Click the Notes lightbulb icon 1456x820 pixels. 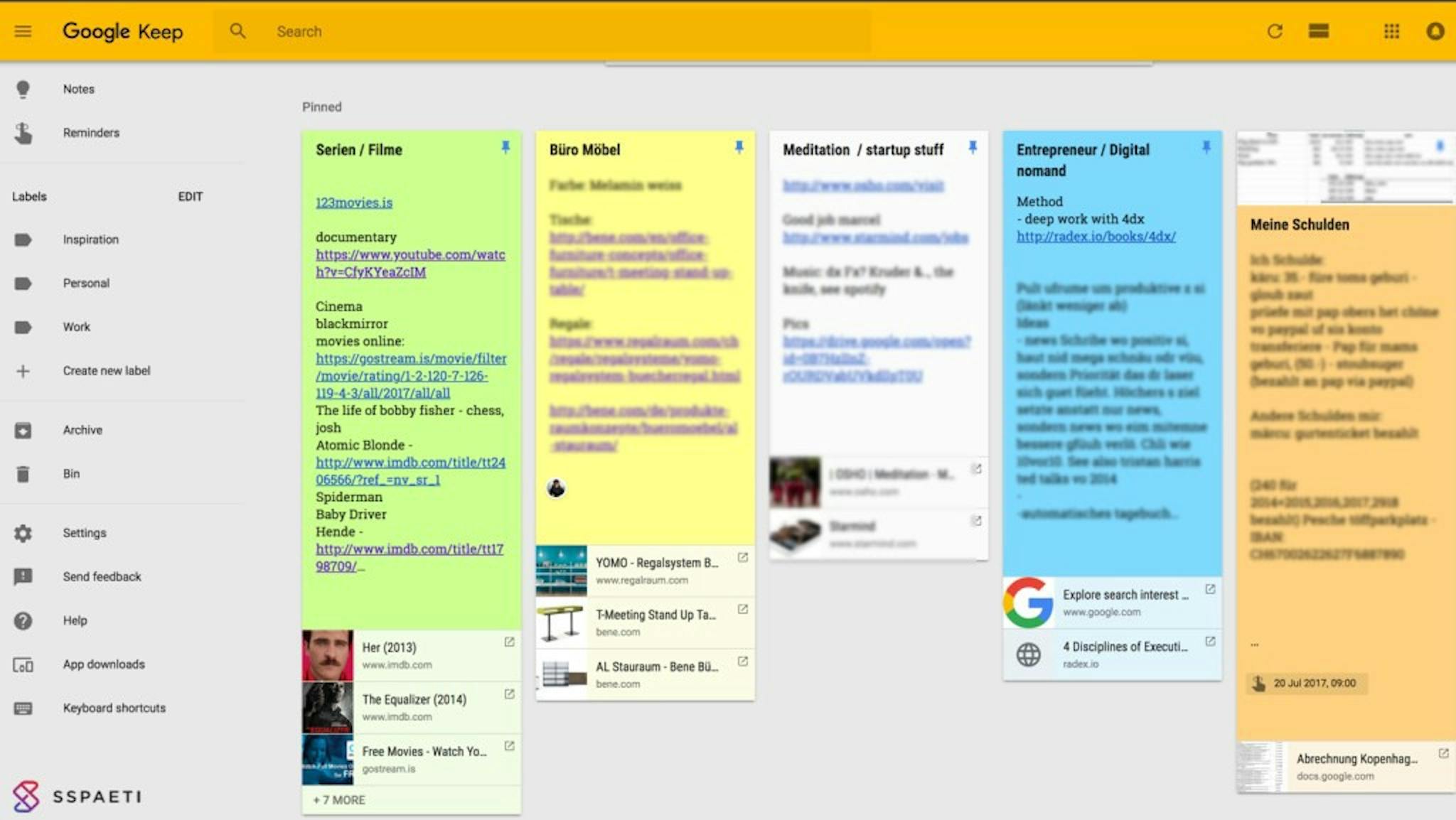coord(23,90)
